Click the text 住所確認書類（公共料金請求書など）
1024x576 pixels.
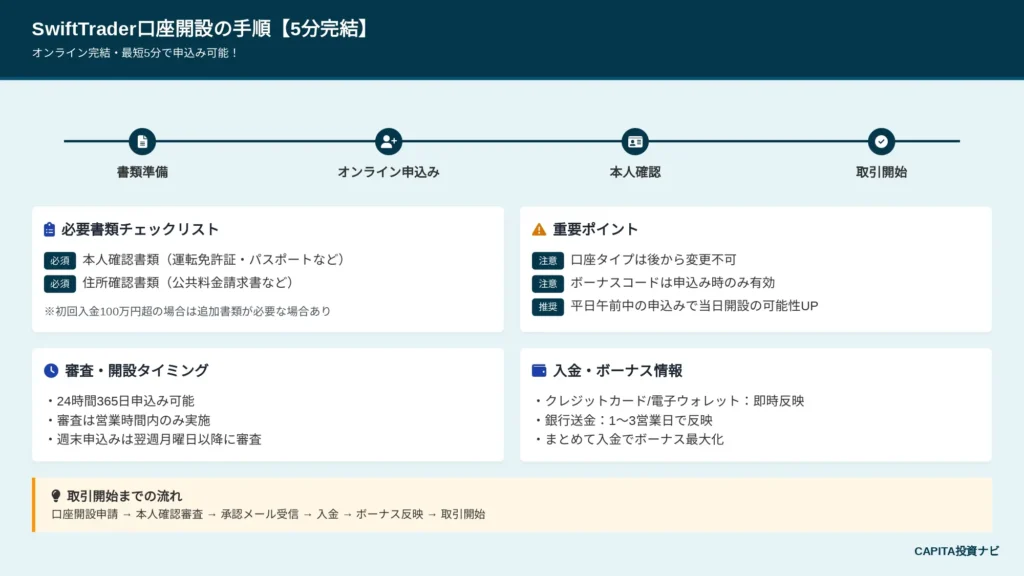188,283
